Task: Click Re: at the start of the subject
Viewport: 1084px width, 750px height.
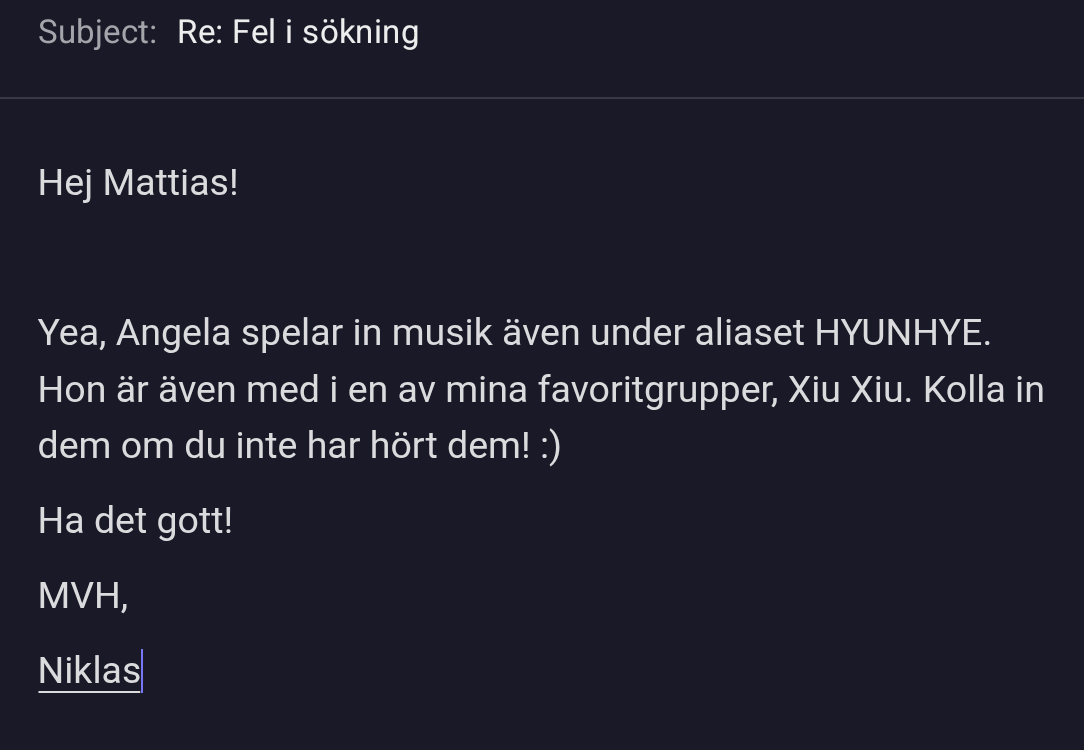Action: pos(200,32)
